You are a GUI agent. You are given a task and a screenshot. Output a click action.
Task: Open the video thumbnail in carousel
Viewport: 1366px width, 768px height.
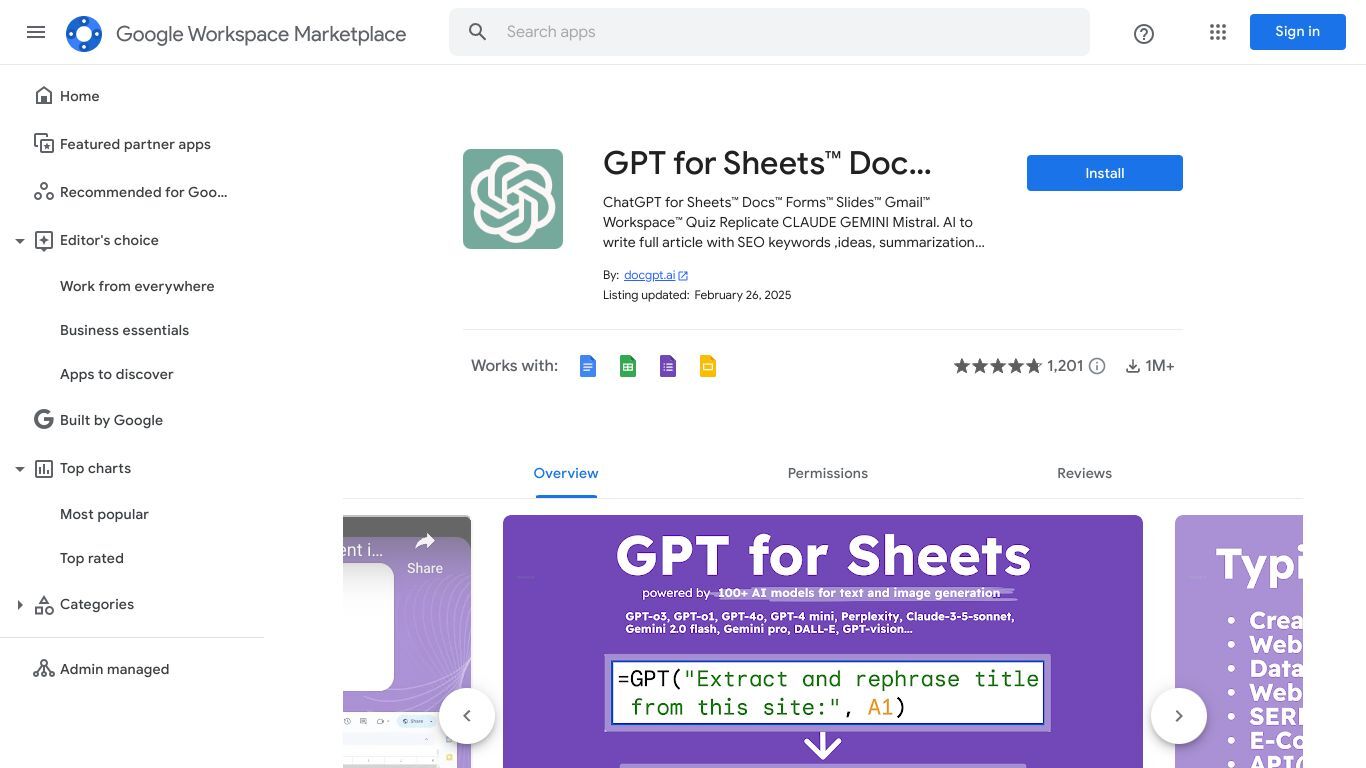click(407, 642)
